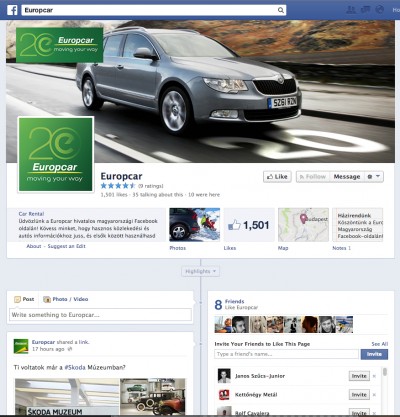Click the map pin on Budapest
Viewport: 400px width, 417px height.
[x=303, y=219]
